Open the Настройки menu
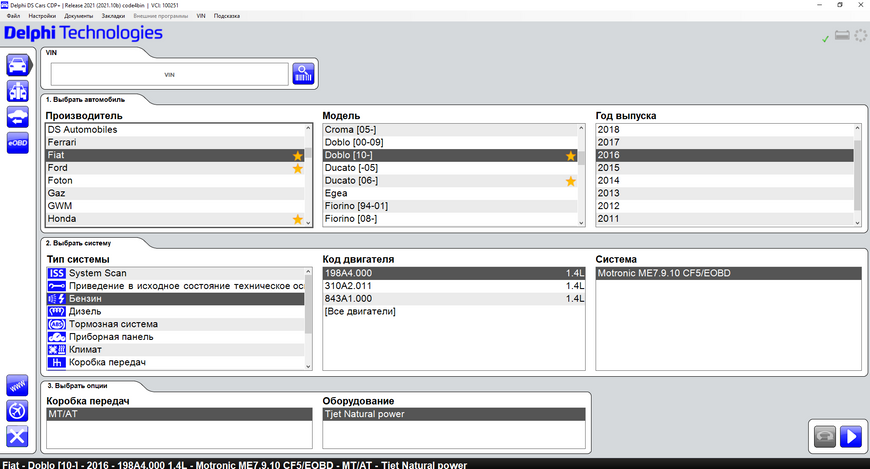Screen dimensions: 870x469 (x=42, y=16)
